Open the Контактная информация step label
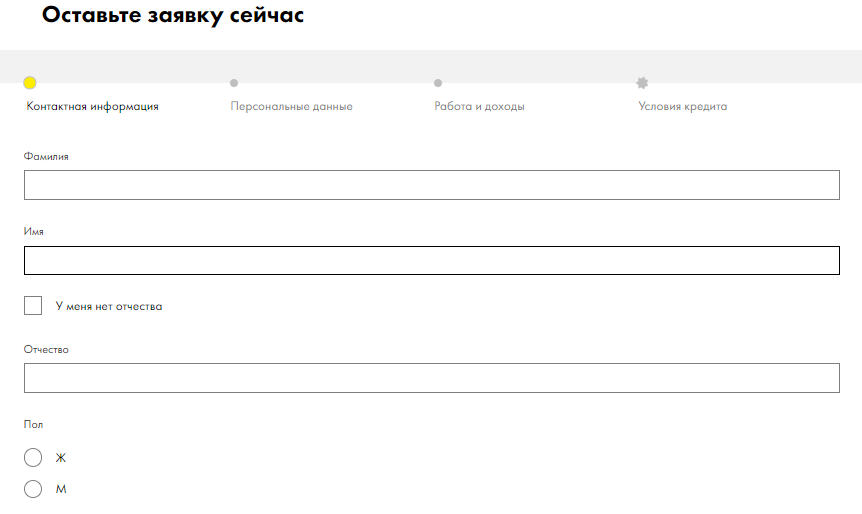 pyautogui.click(x=92, y=106)
